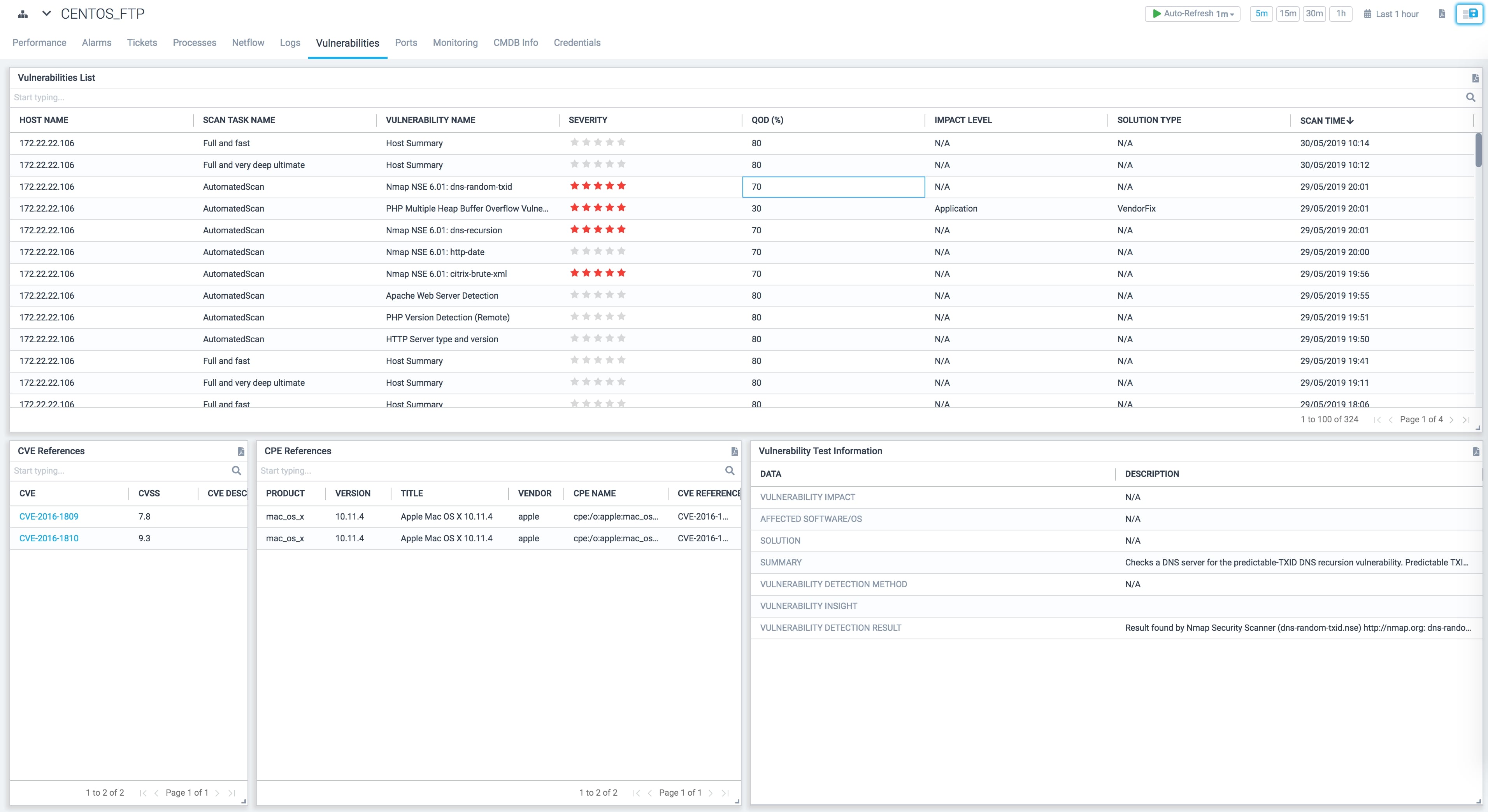
Task: Click the search icon in Vulnerabilities List
Action: (1470, 98)
